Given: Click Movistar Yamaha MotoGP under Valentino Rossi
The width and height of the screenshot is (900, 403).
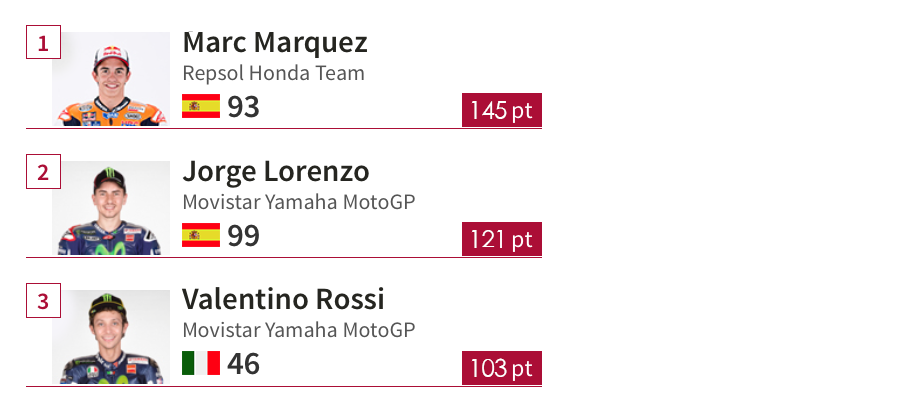Looking at the screenshot, I should coord(298,330).
